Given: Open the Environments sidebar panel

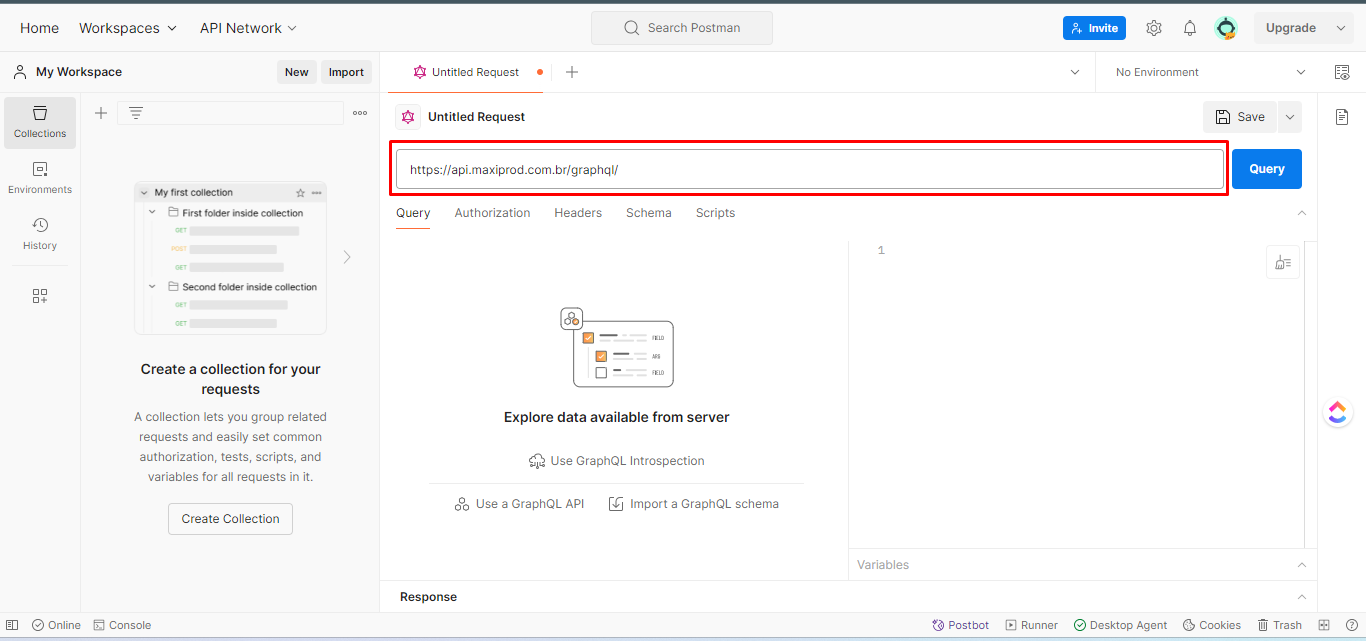Looking at the screenshot, I should pyautogui.click(x=40, y=178).
